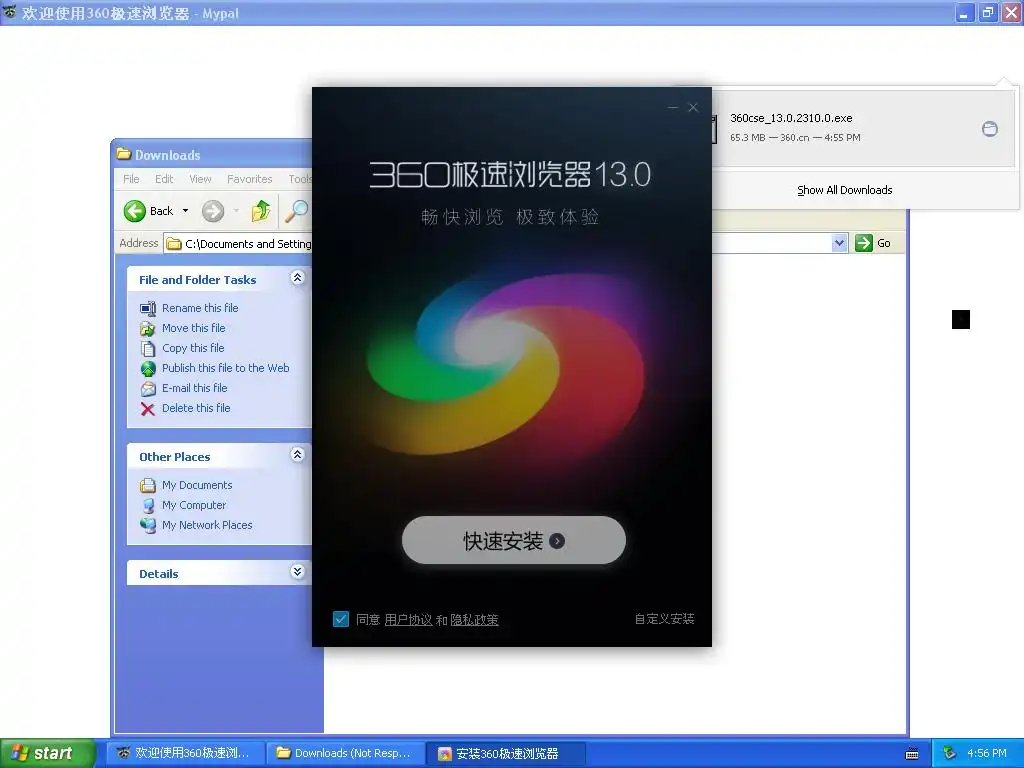The width and height of the screenshot is (1024, 768).
Task: Switch to Downloads (Not Responding) taskbar button
Action: [x=346, y=753]
